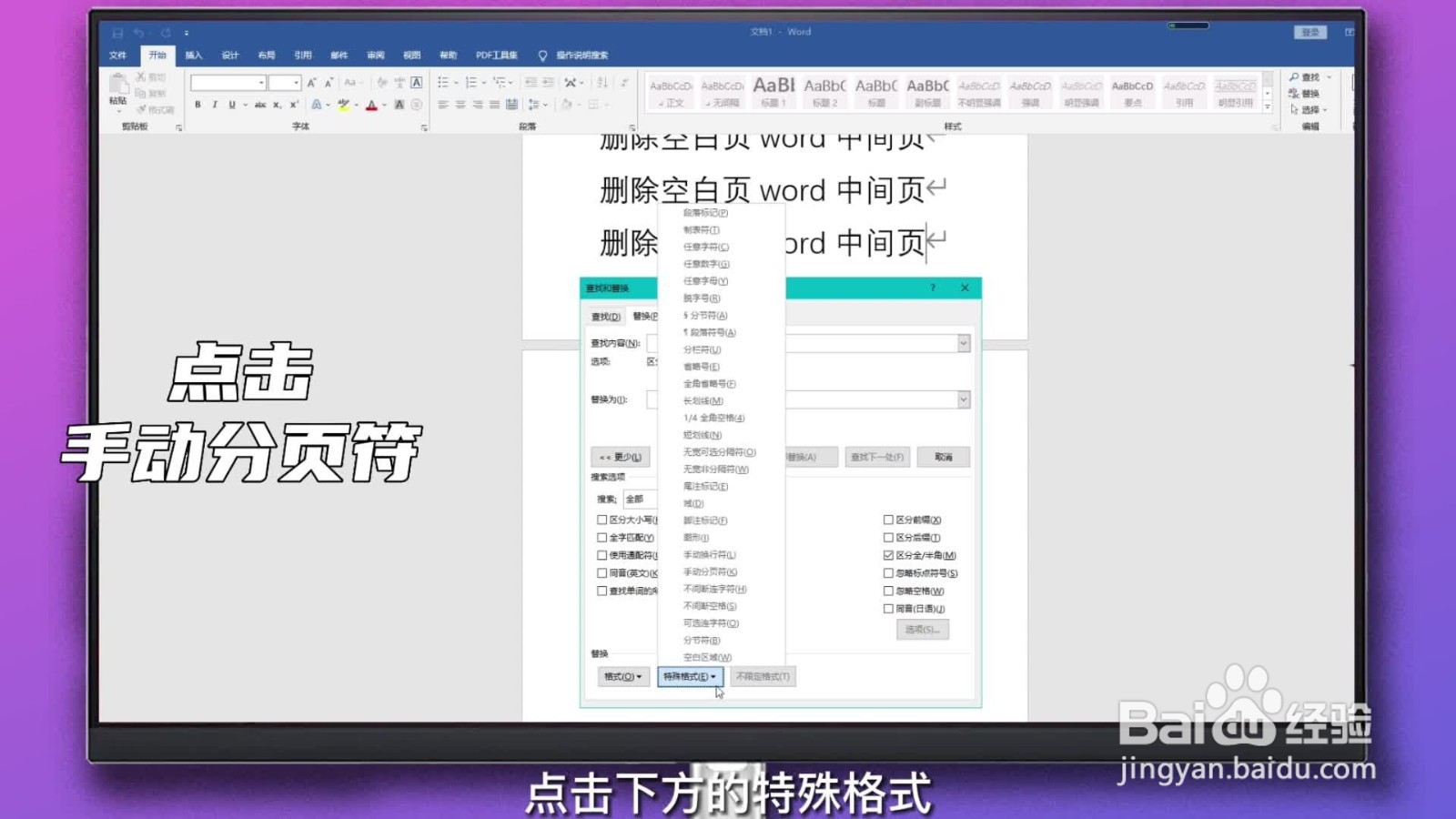Open the 插入 ribbon tab
The width and height of the screenshot is (1456, 819).
[194, 56]
